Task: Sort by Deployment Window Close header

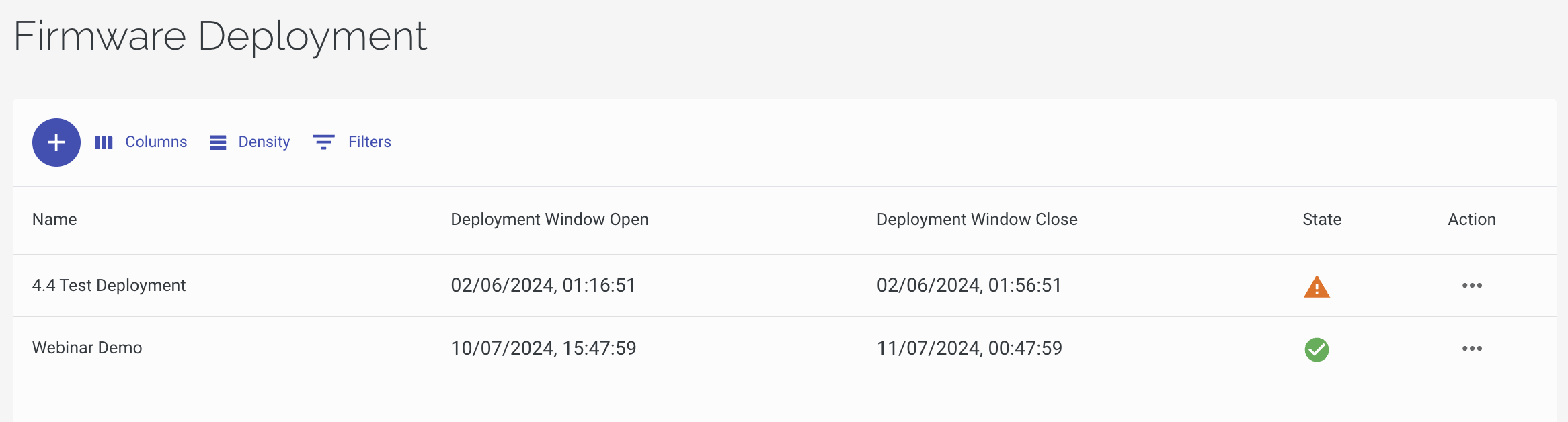Action: coord(977,220)
